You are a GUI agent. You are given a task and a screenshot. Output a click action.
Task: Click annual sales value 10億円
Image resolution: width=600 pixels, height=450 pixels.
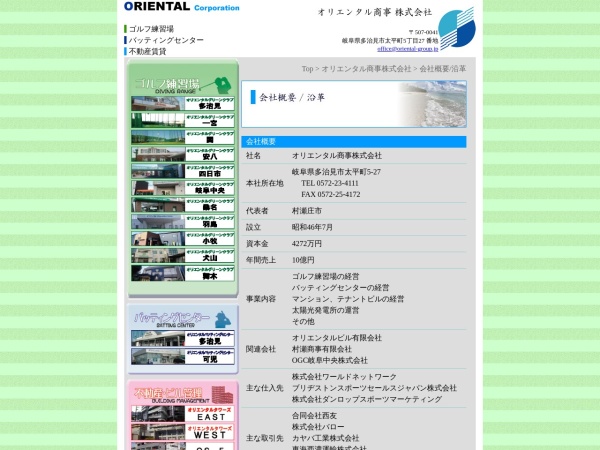point(303,260)
